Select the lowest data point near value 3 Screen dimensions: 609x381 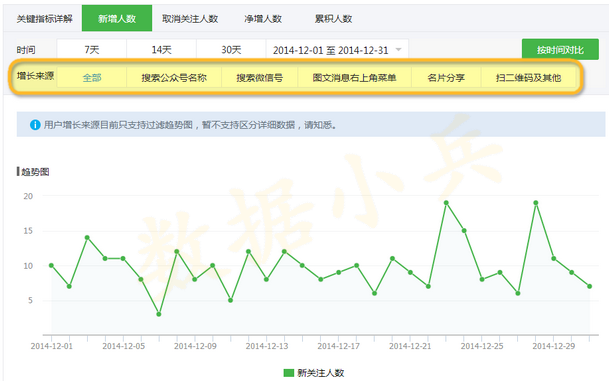coord(159,314)
